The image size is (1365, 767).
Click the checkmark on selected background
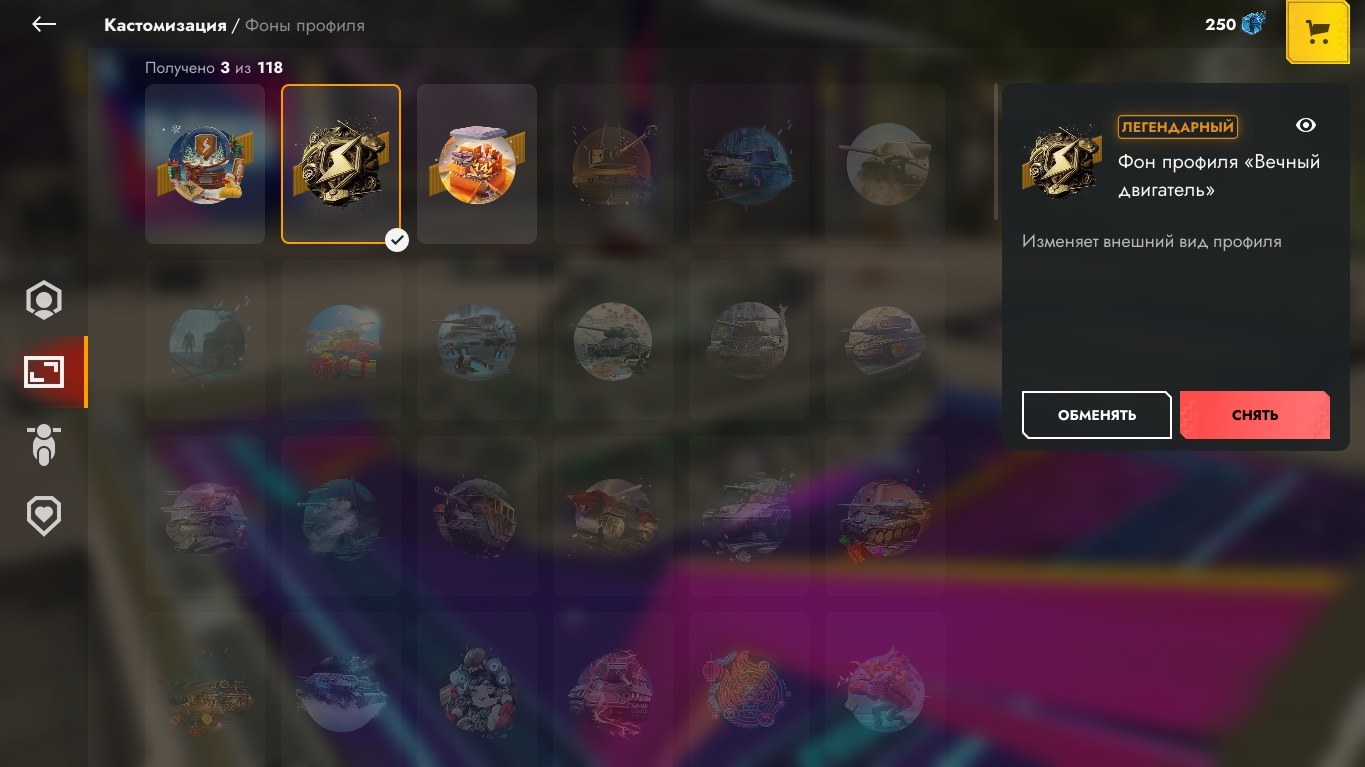397,240
